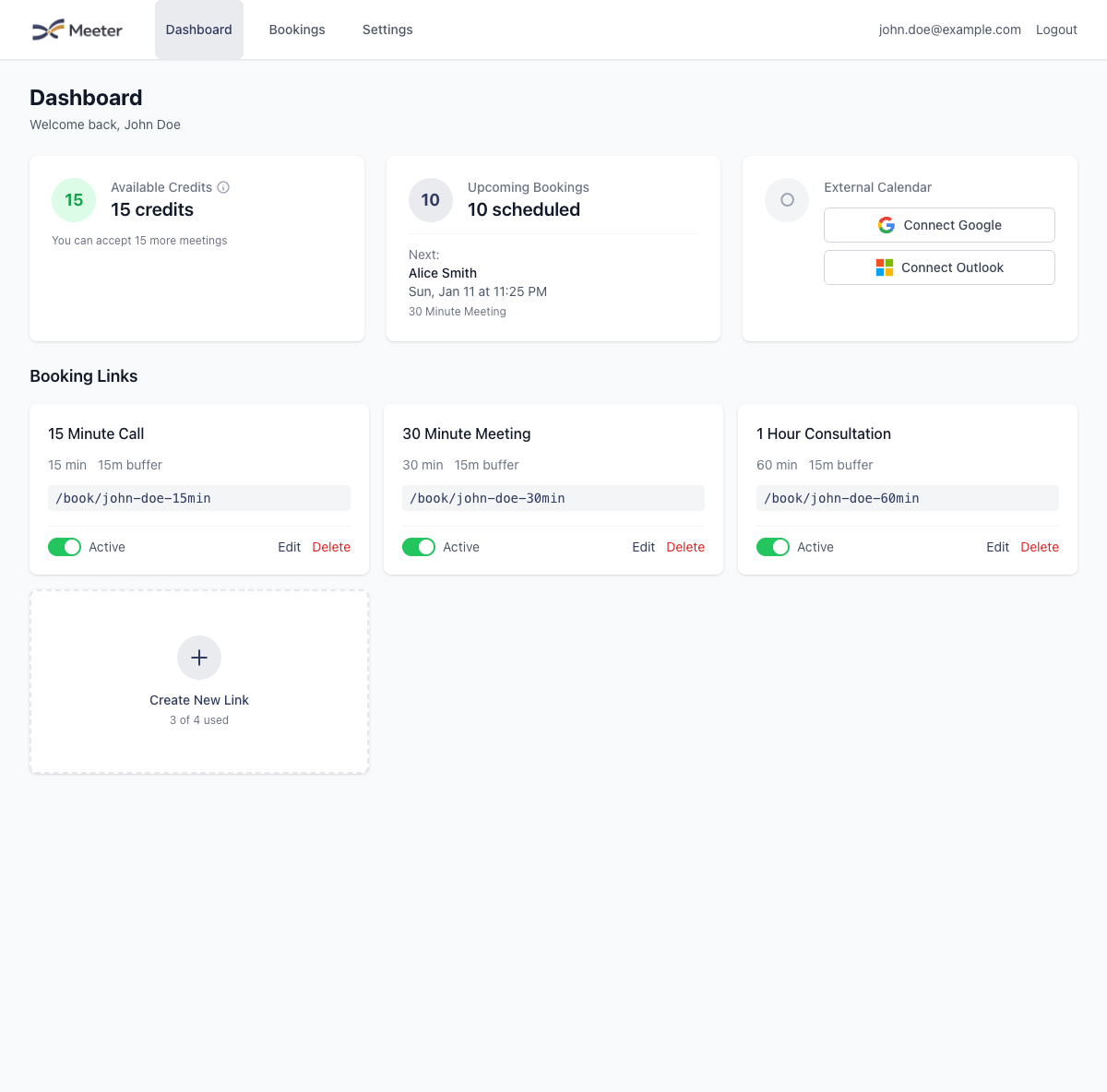Delete the 30 Minute Meeting link
This screenshot has height=1092, width=1107.
pos(685,547)
